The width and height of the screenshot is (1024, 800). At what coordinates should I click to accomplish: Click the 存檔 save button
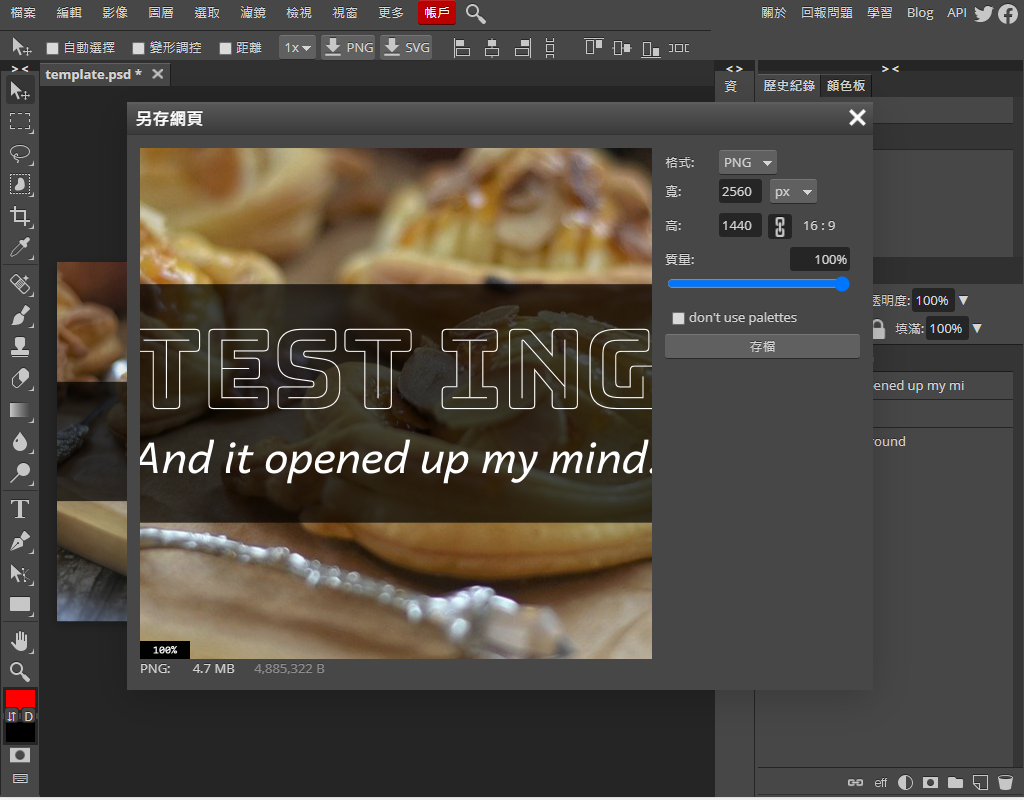point(762,346)
